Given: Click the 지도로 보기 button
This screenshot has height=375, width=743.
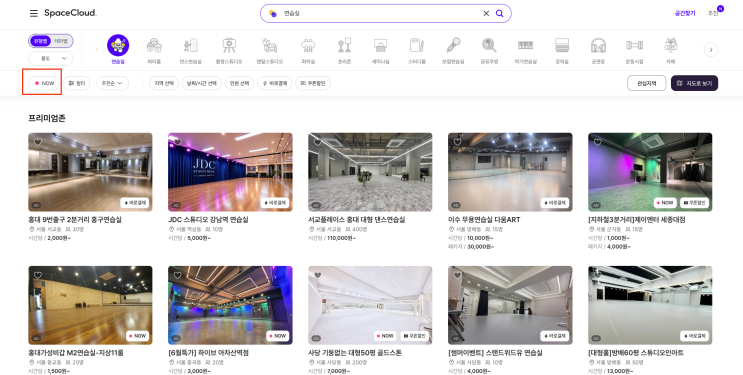Looking at the screenshot, I should [694, 83].
